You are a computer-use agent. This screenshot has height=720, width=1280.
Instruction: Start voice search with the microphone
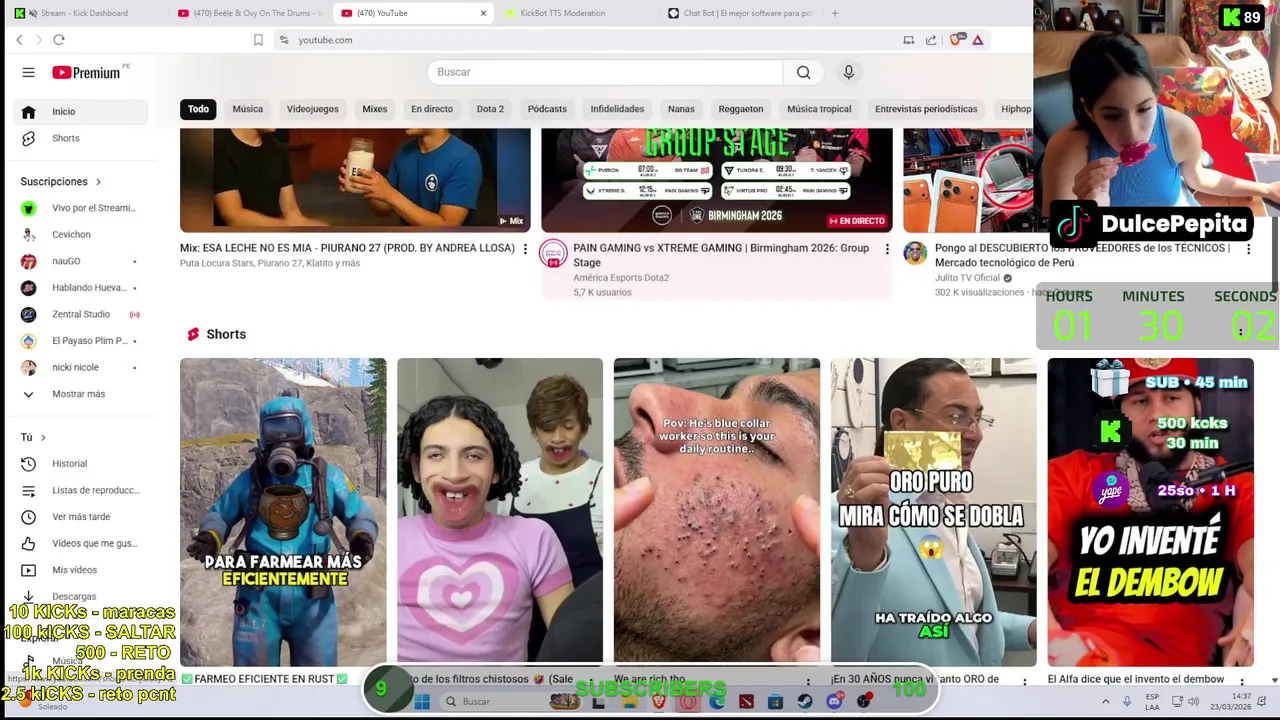click(848, 72)
